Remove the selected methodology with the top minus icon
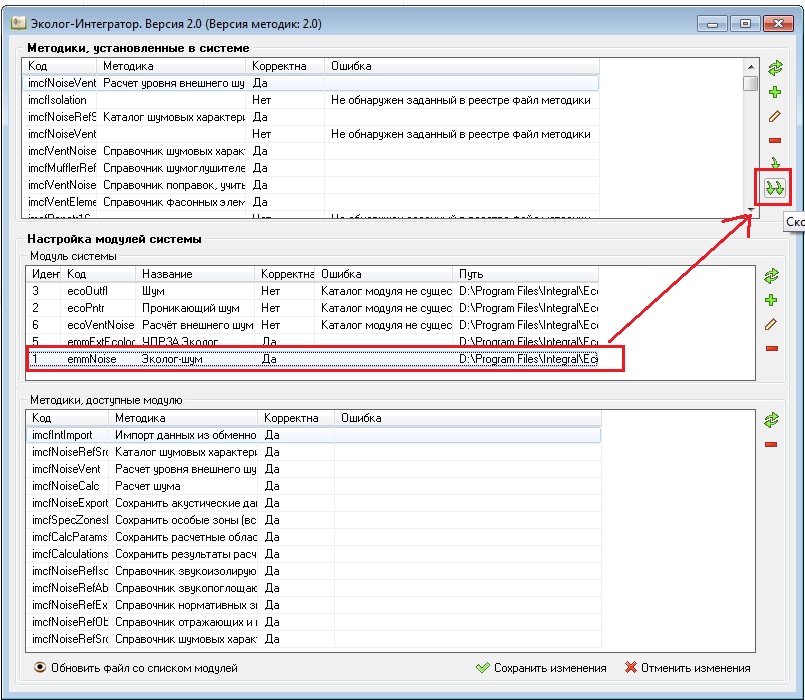Screen dimensions: 805x700 point(774,141)
